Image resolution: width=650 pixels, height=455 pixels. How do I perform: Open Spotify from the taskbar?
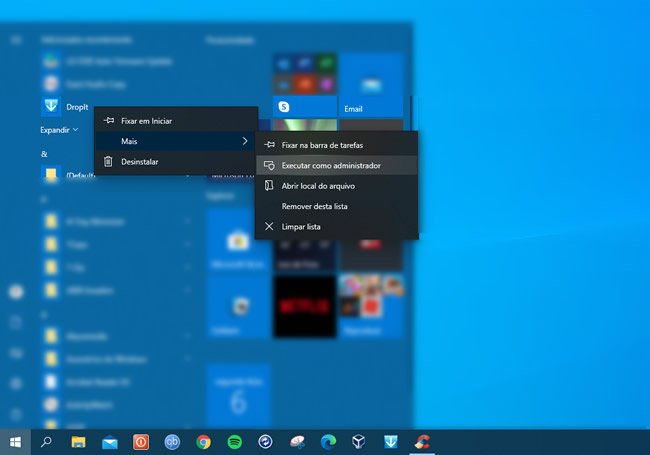click(x=234, y=441)
